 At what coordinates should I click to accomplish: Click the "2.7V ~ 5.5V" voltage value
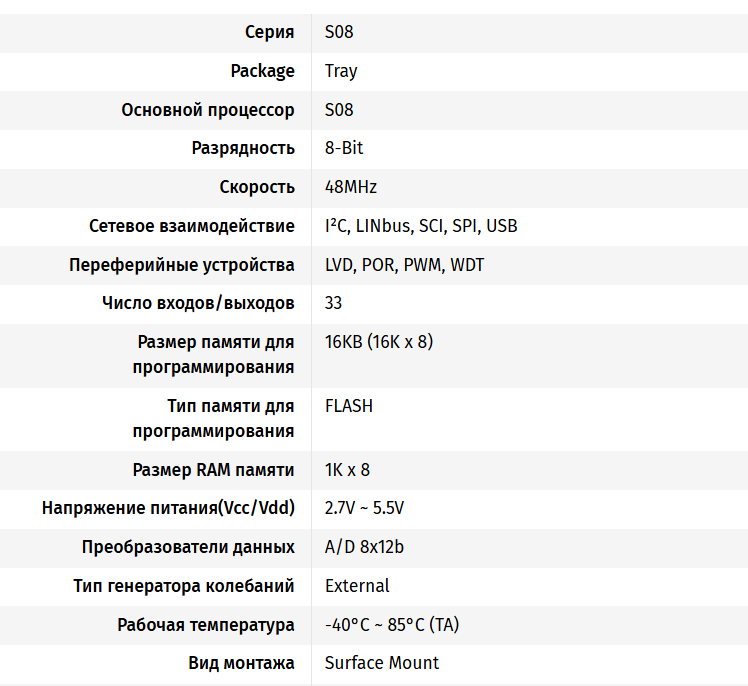click(x=364, y=508)
